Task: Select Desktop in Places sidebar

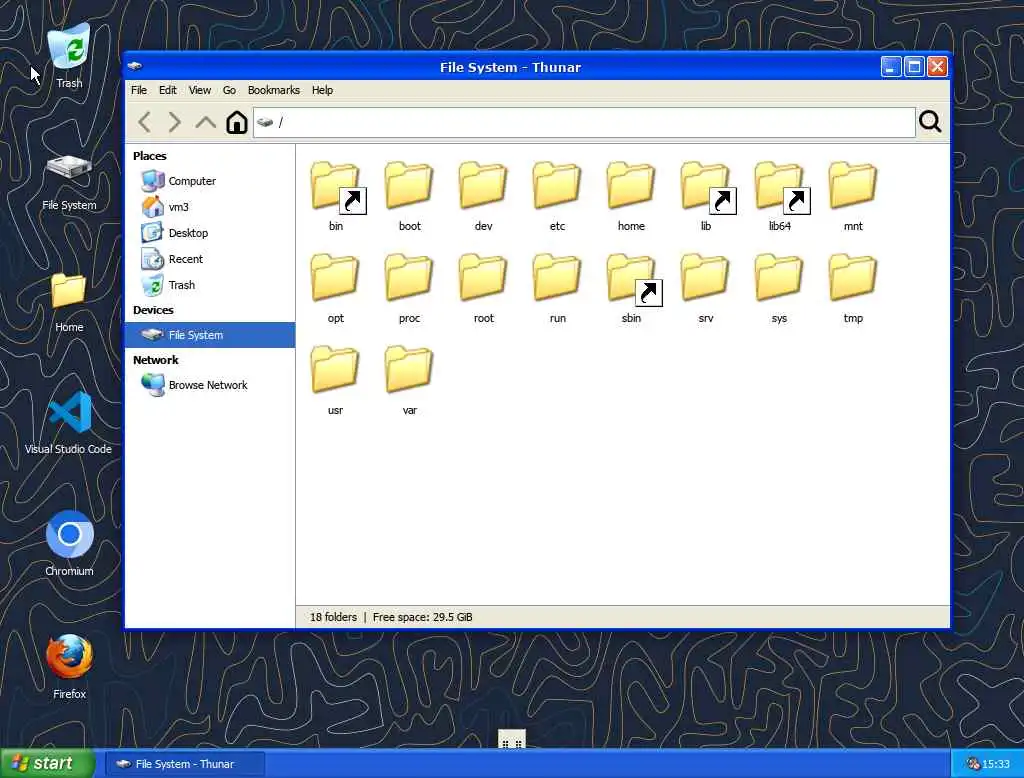Action: (x=210, y=233)
